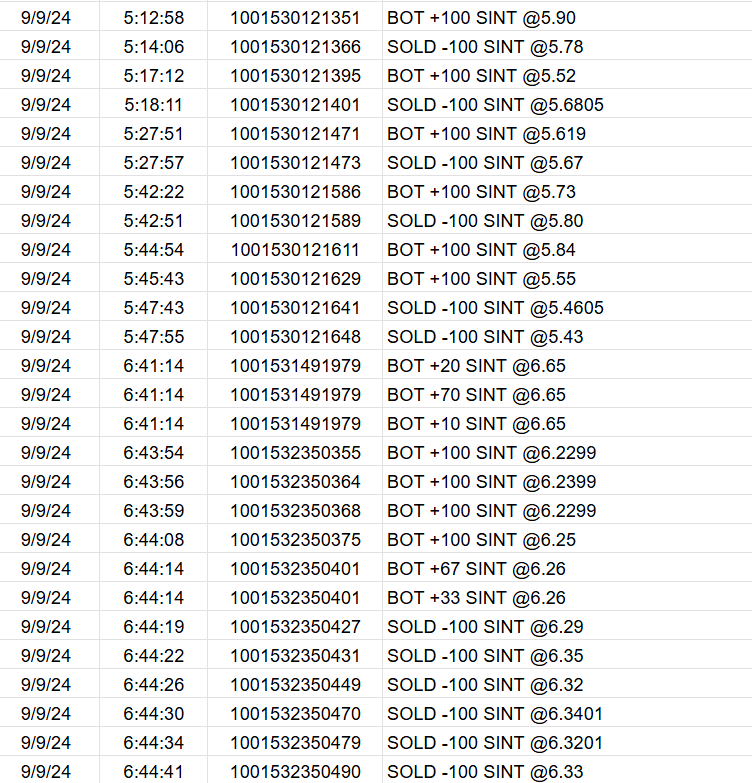Viewport: 752px width, 783px height.
Task: Select the BOT +70 SINT @6.65 cell
Action: 476,395
